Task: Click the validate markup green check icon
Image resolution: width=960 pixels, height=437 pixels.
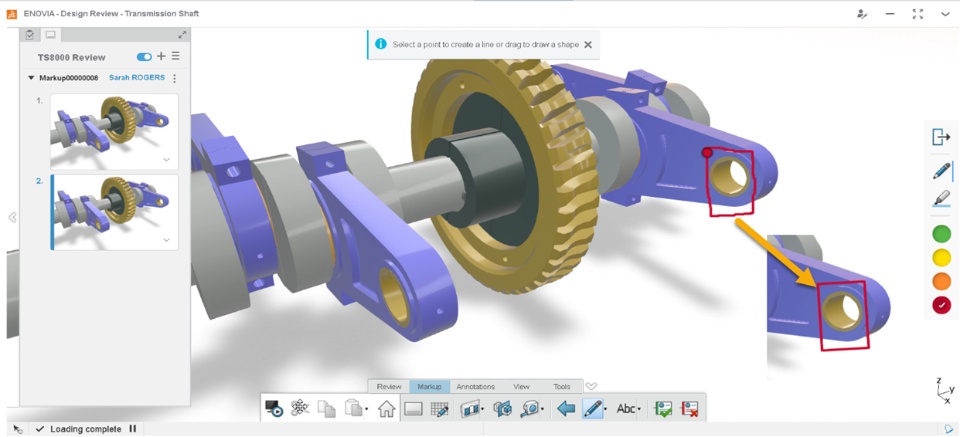Action: (662, 408)
